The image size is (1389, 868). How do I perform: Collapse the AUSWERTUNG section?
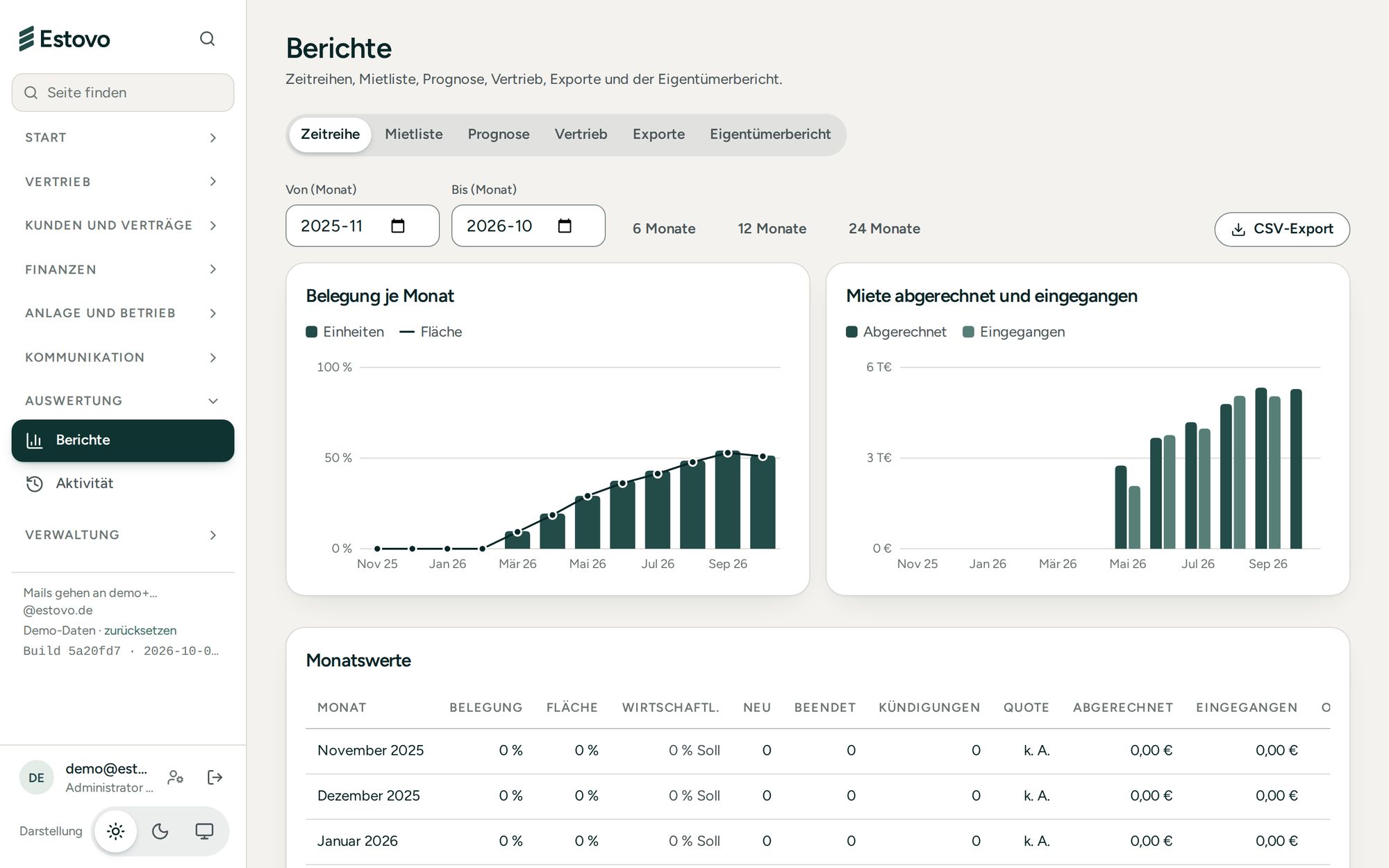pyautogui.click(x=123, y=401)
